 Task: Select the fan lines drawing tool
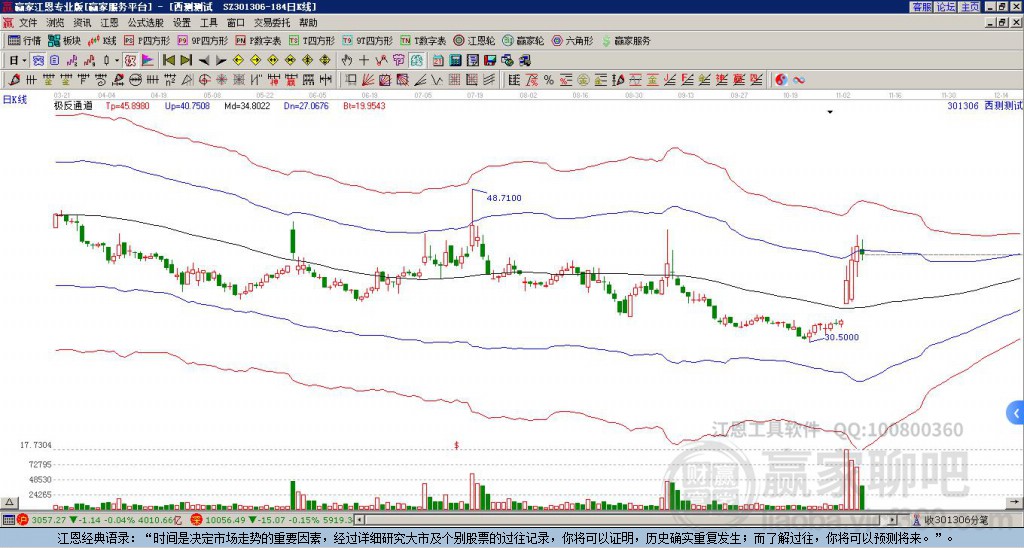pyautogui.click(x=368, y=80)
